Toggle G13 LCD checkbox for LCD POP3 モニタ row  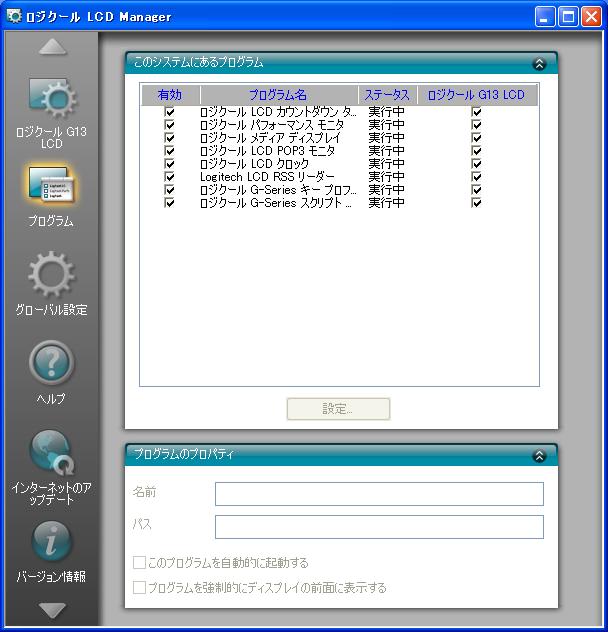[x=476, y=151]
